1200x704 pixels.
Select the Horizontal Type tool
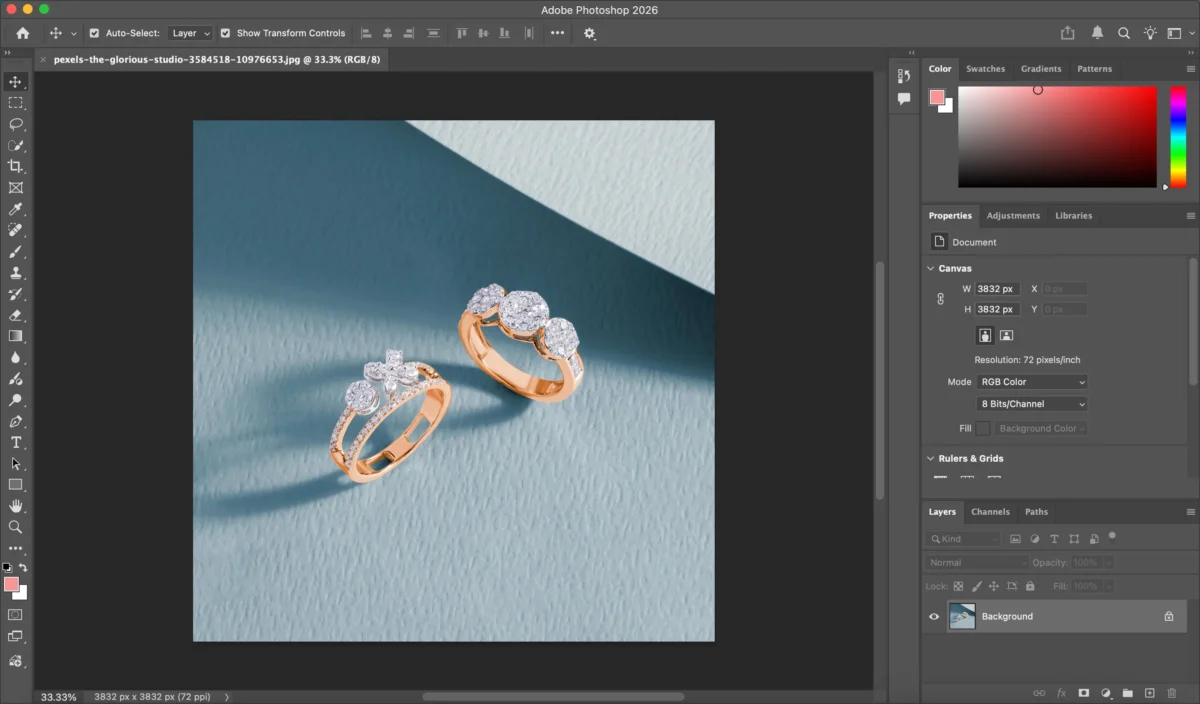tap(15, 442)
